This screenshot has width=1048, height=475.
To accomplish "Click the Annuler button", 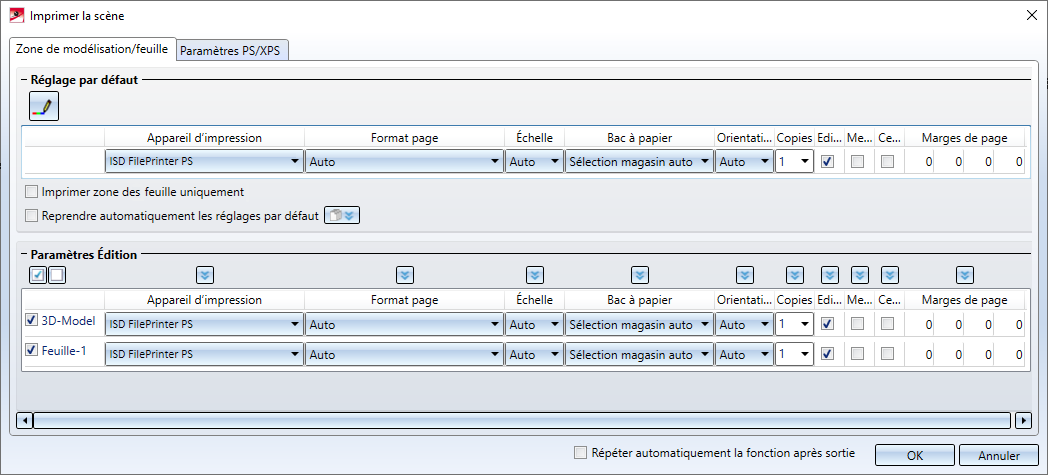I will (x=996, y=455).
